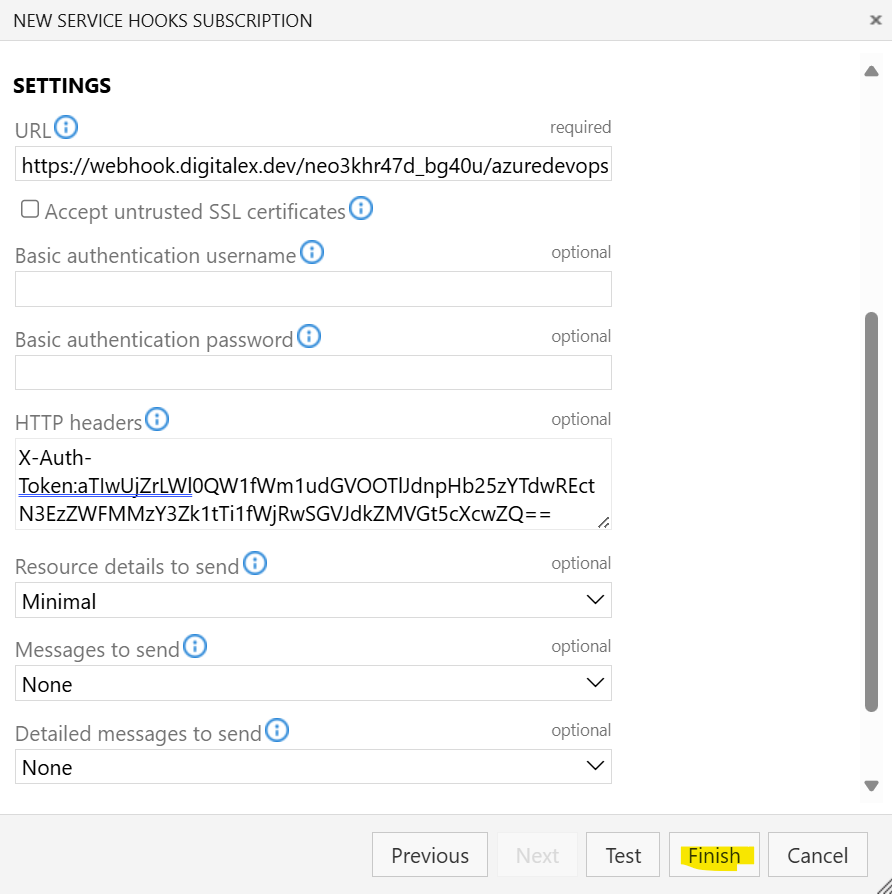Image resolution: width=892 pixels, height=894 pixels.
Task: Click info icon for Basic authentication username
Action: tap(312, 252)
